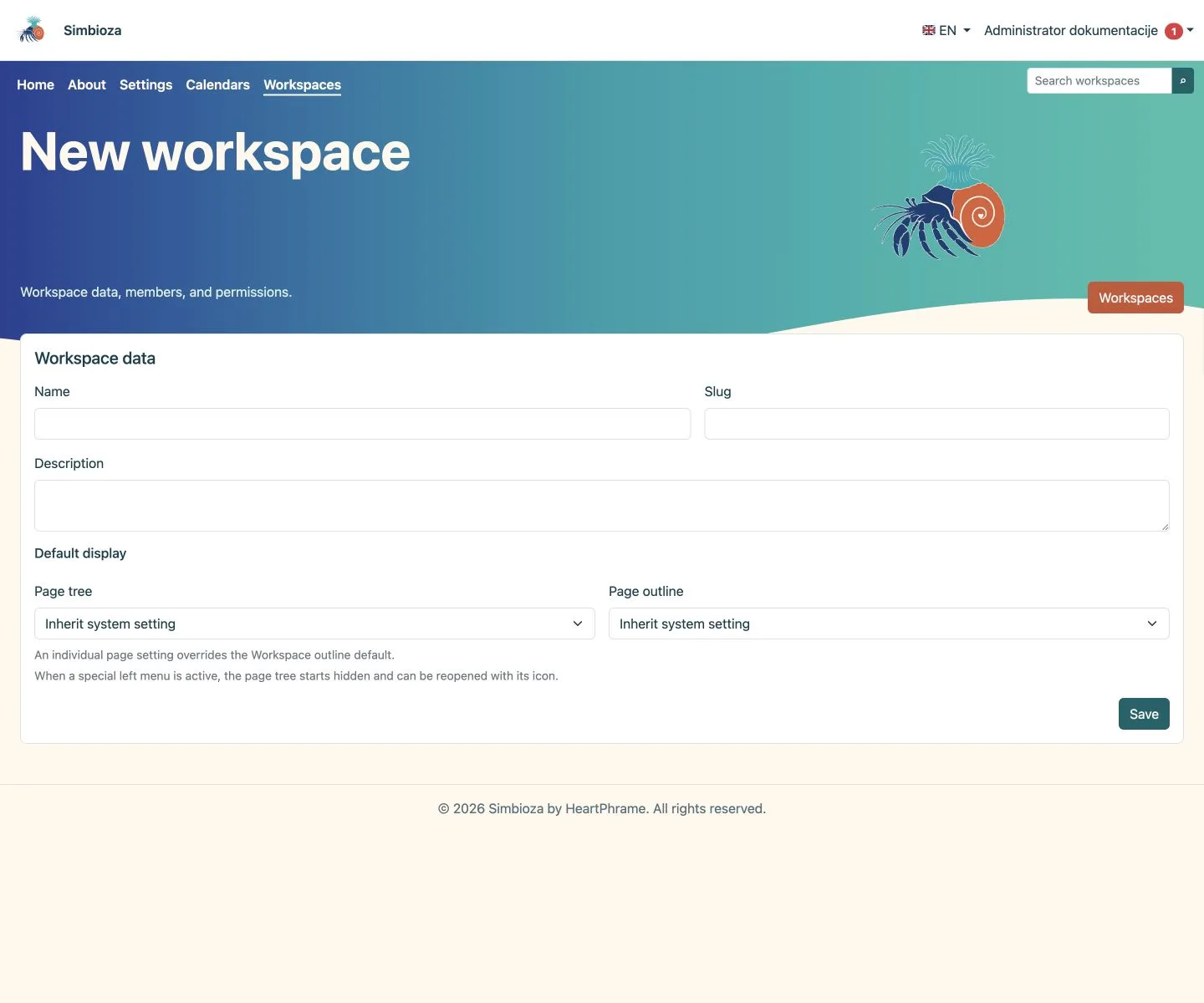
Task: Click the 'Workspace data' section title
Action: coord(94,358)
